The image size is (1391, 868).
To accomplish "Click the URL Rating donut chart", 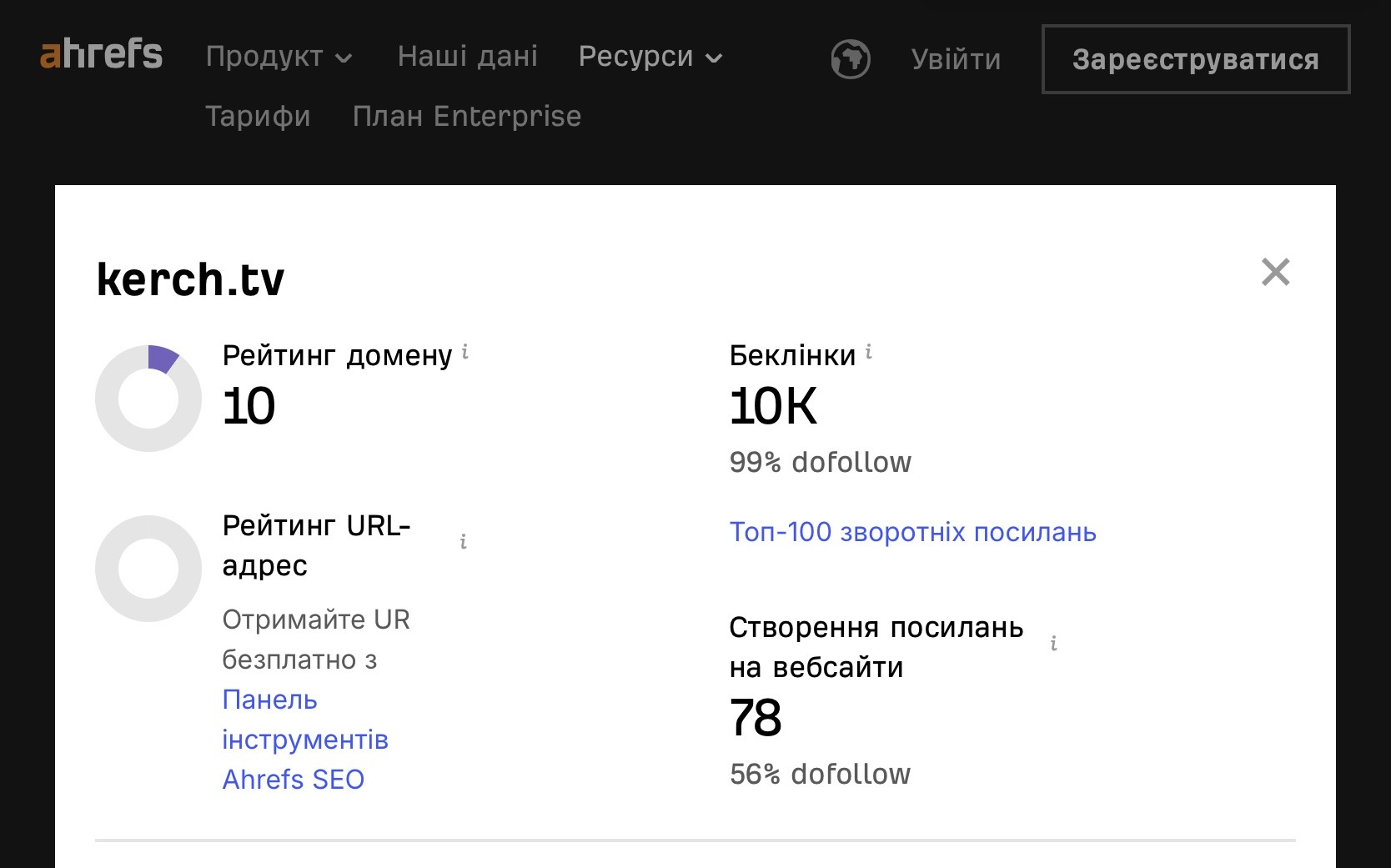I will coord(148,569).
